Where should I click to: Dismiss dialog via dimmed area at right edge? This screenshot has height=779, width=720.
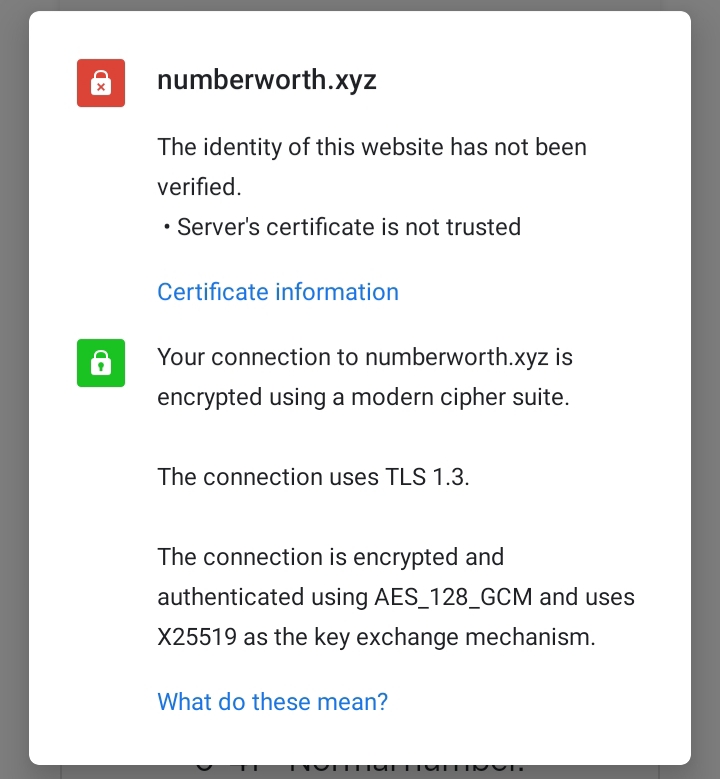pyautogui.click(x=706, y=390)
